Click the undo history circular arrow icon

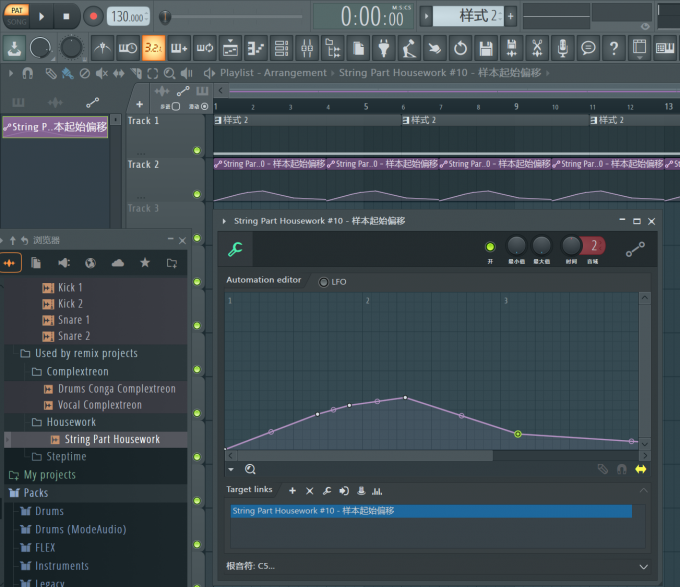click(x=460, y=48)
